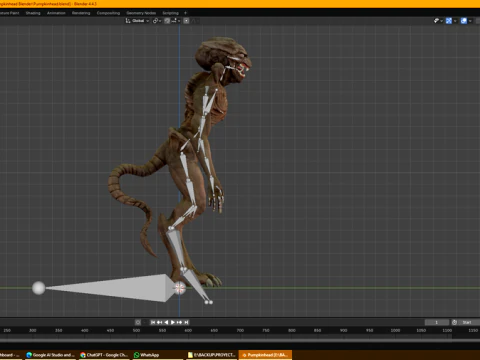The image size is (480, 360).
Task: Jump to the previous keyframe
Action: point(160,322)
